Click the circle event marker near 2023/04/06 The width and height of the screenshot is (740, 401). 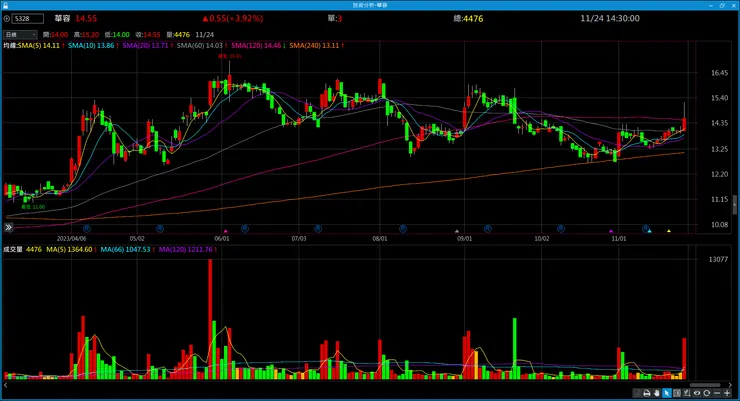pos(87,228)
